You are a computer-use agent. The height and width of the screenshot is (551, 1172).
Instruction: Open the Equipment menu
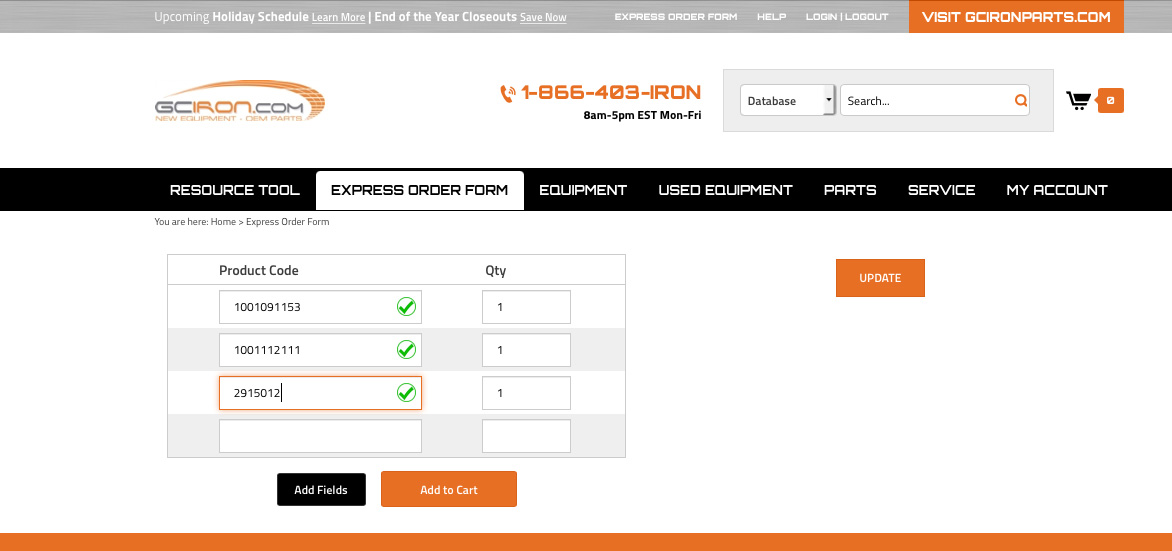pyautogui.click(x=583, y=190)
